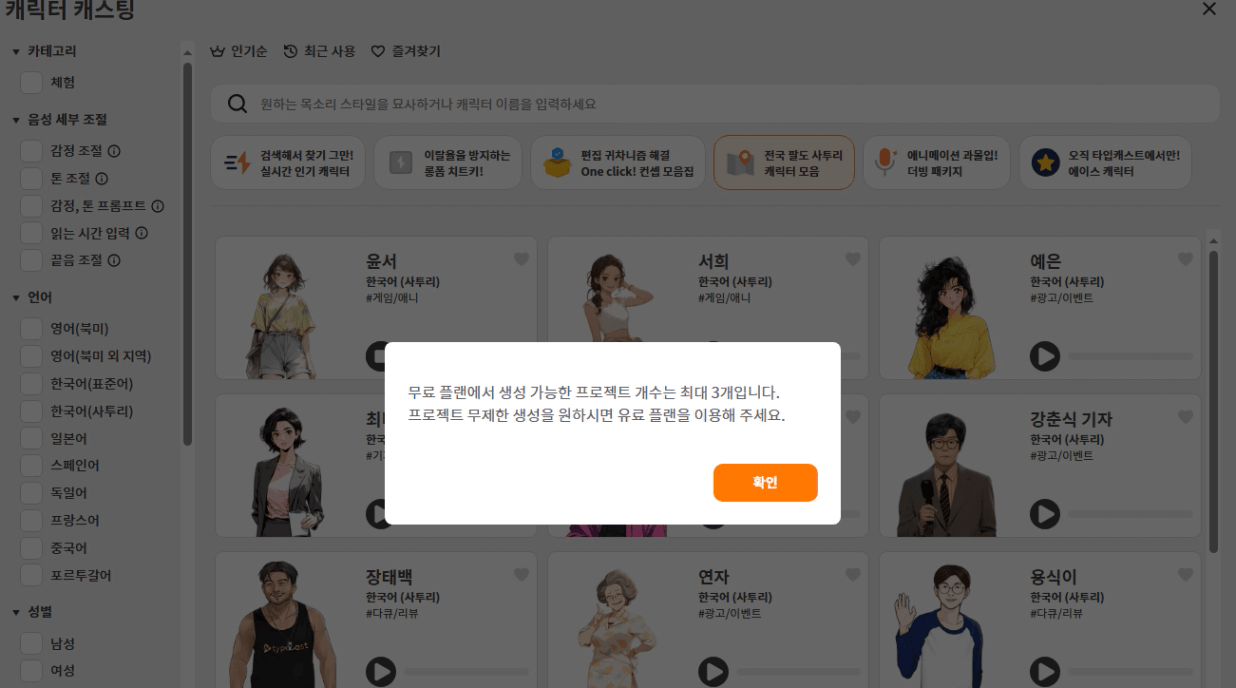This screenshot has width=1236, height=688.
Task: Click info icon beside 읽는 시간 입력
Action: [x=141, y=233]
